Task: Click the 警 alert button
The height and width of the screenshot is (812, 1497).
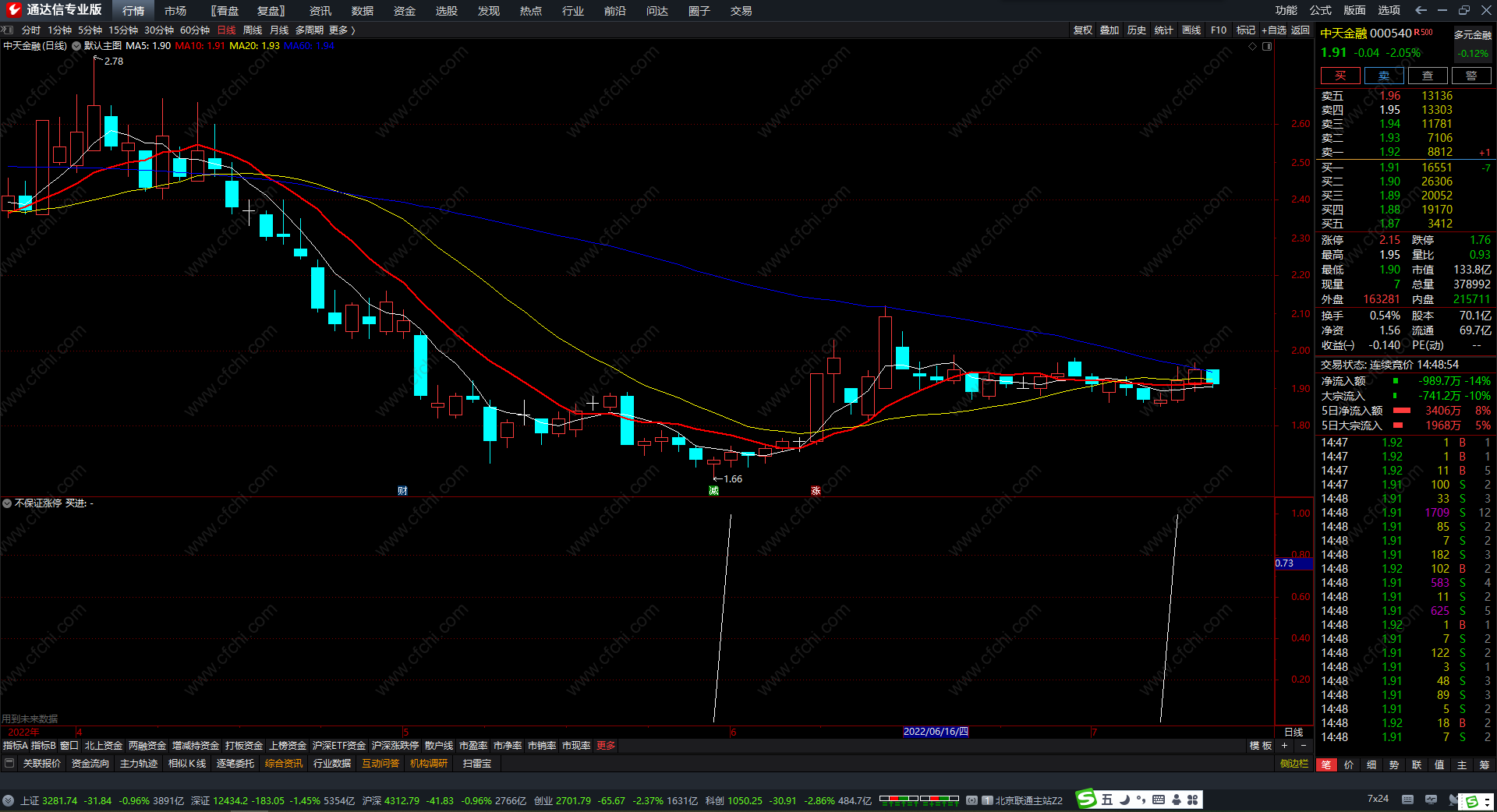Action: point(1471,76)
